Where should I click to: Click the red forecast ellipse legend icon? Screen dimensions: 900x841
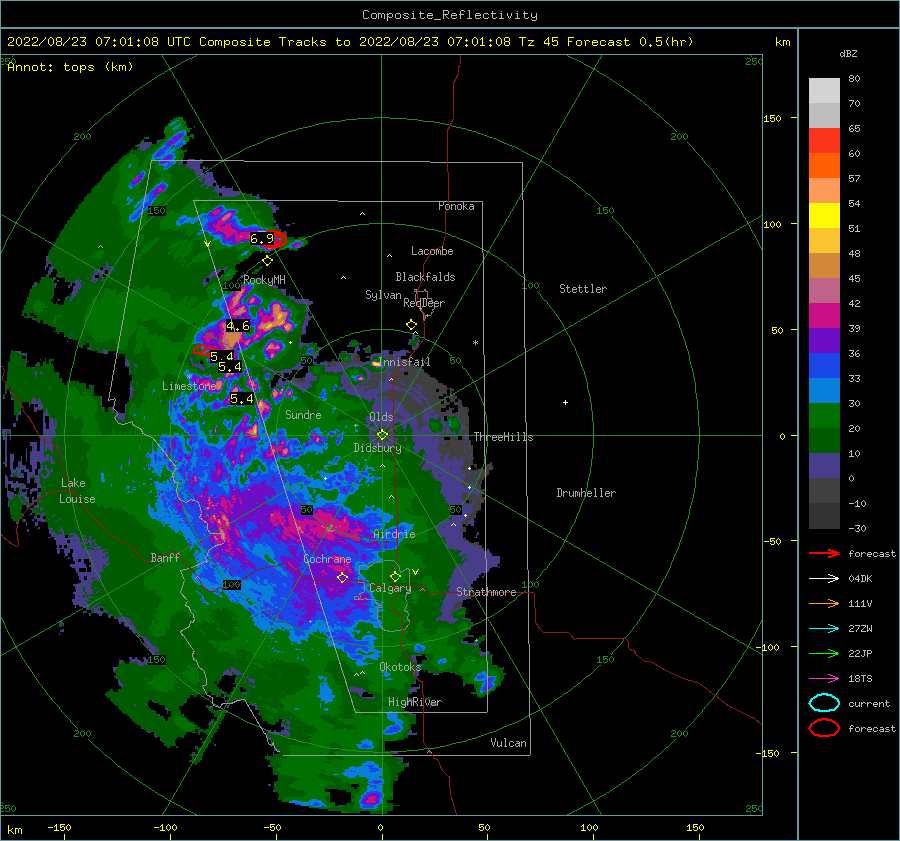tap(824, 728)
